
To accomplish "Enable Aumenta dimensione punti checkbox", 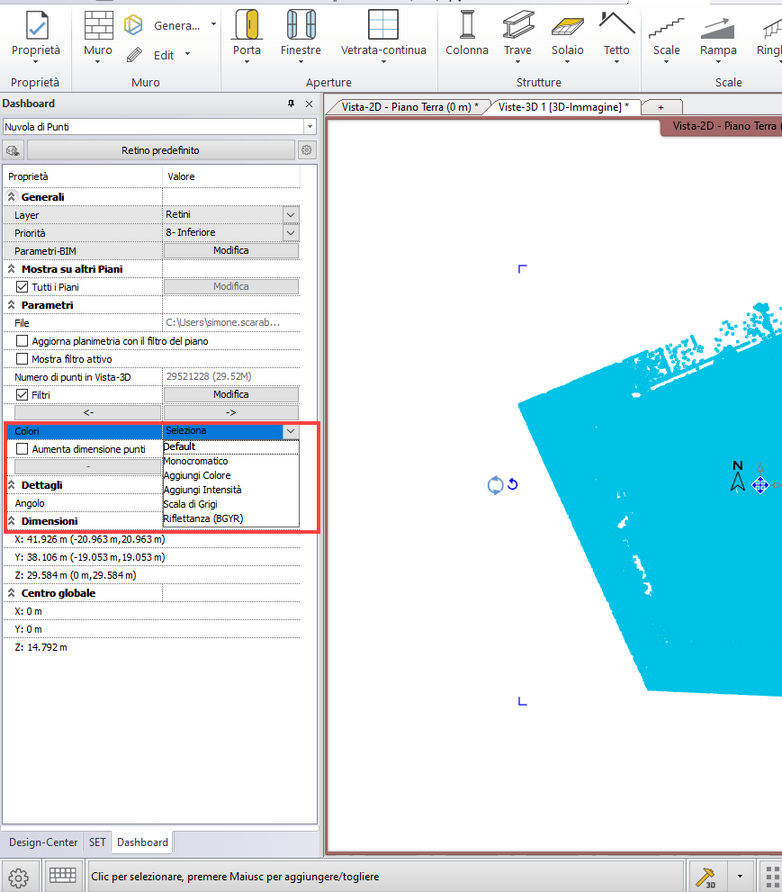I will click(x=22, y=449).
